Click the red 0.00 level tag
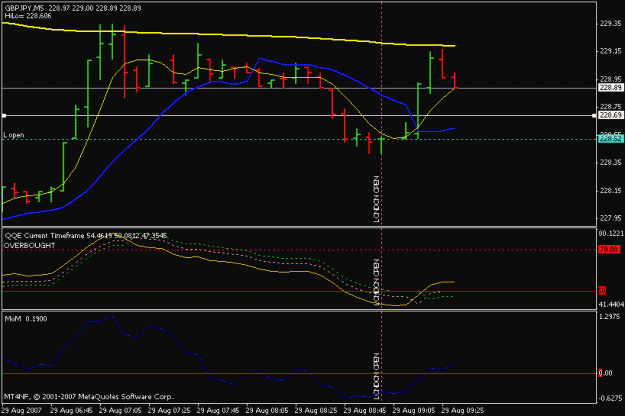Image resolution: width=625 pixels, height=416 pixels. click(605, 373)
